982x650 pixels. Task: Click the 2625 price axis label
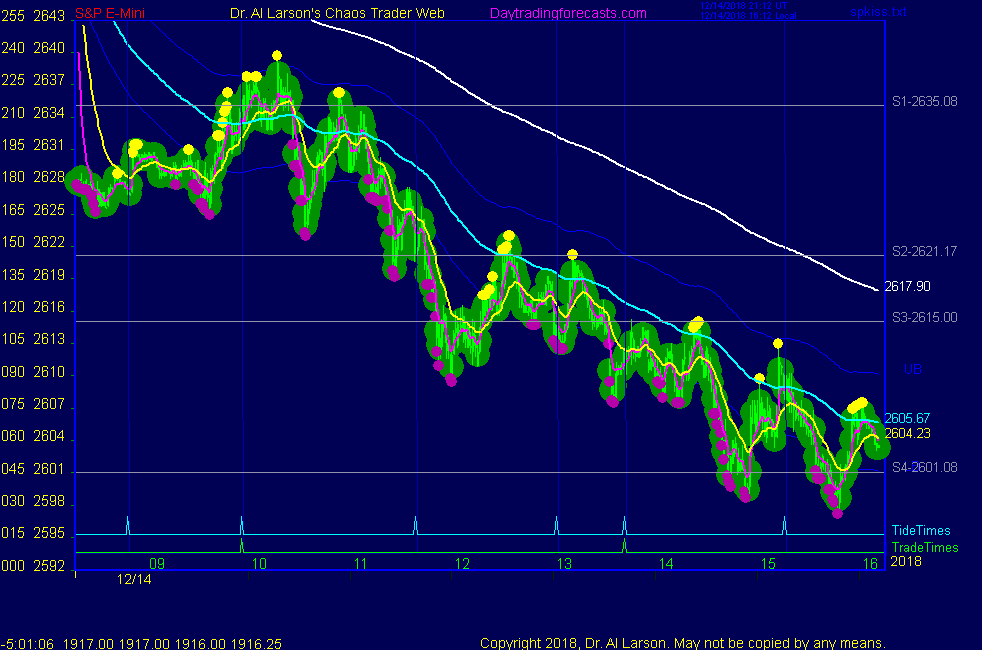pos(49,210)
